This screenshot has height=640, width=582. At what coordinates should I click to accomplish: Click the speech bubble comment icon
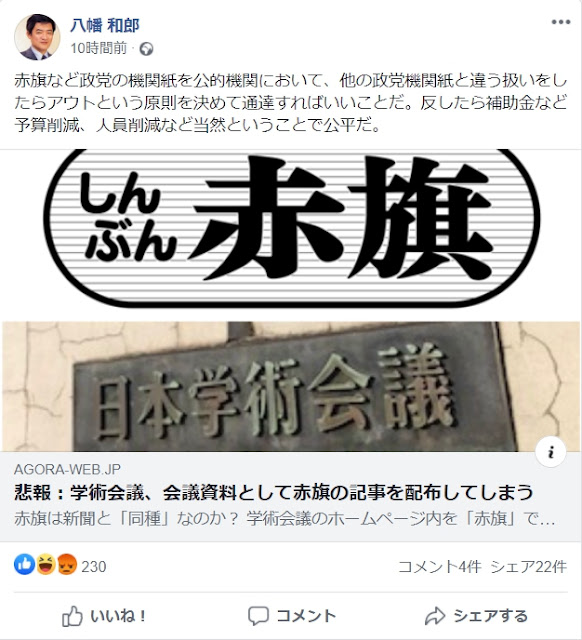click(258, 616)
